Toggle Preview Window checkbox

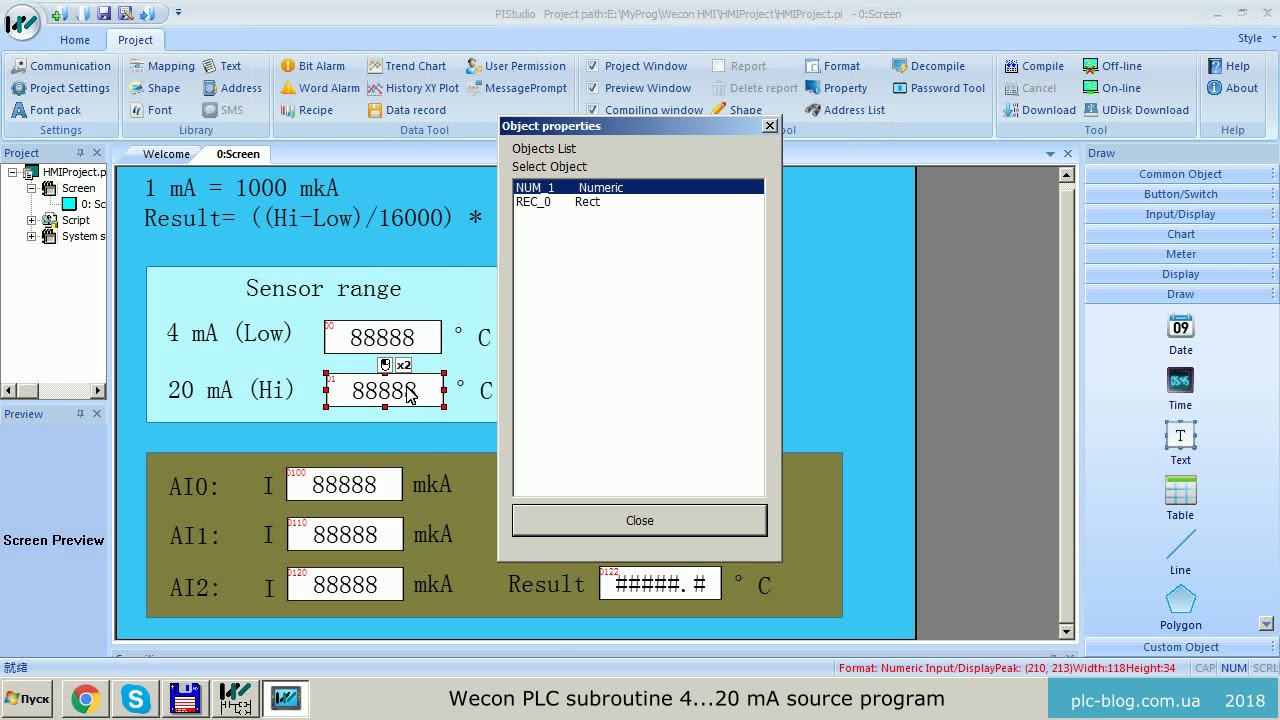593,88
